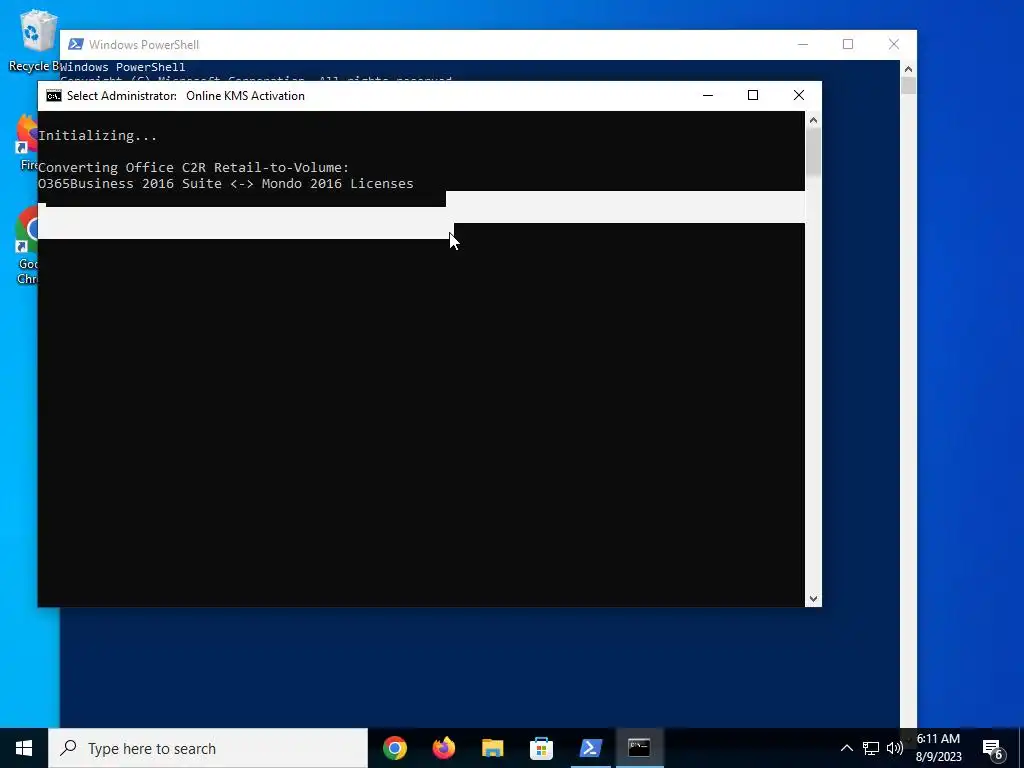Minimize the Windows PowerShell window

point(803,44)
